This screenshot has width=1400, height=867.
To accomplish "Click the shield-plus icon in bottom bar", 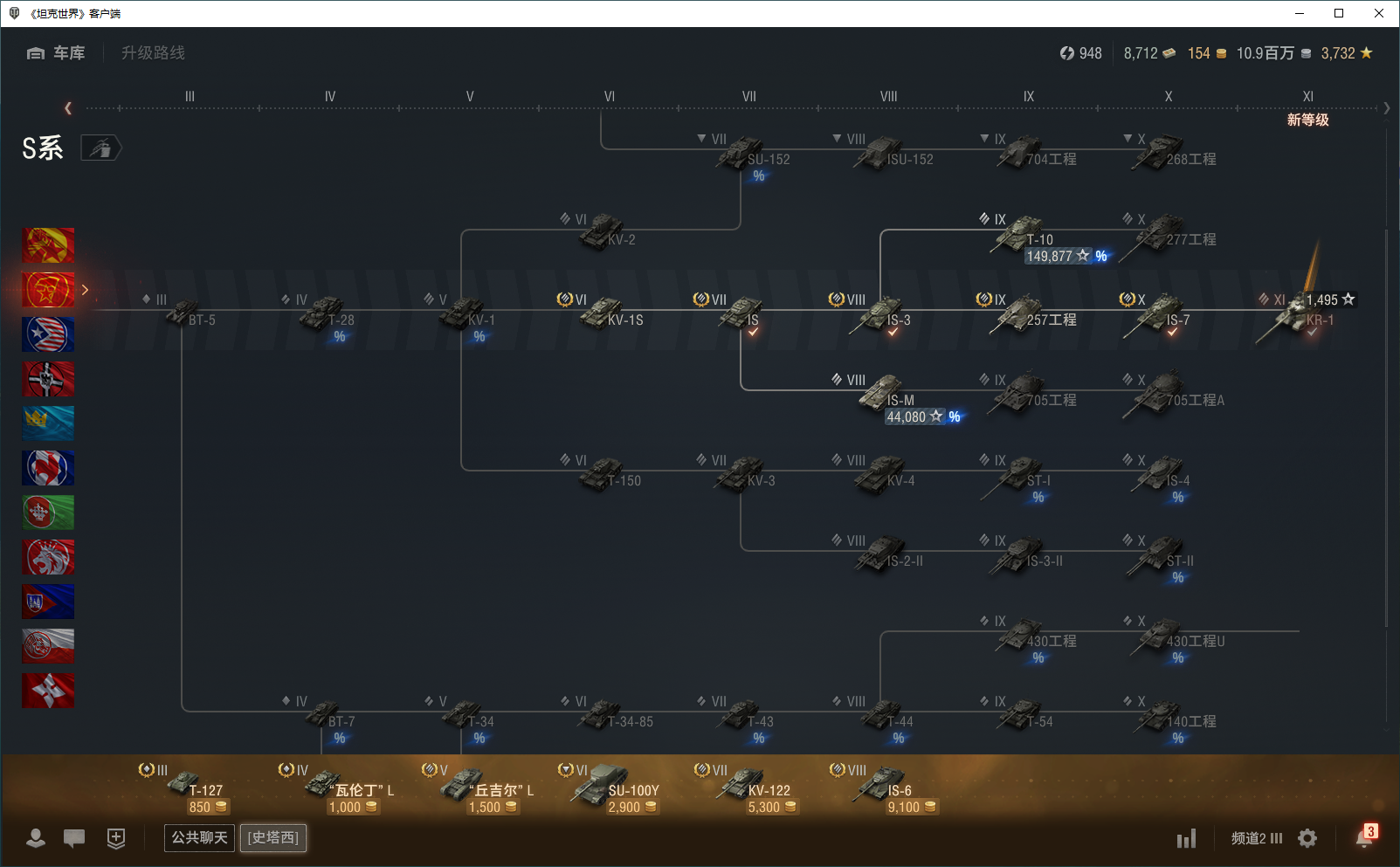I will coord(116,838).
